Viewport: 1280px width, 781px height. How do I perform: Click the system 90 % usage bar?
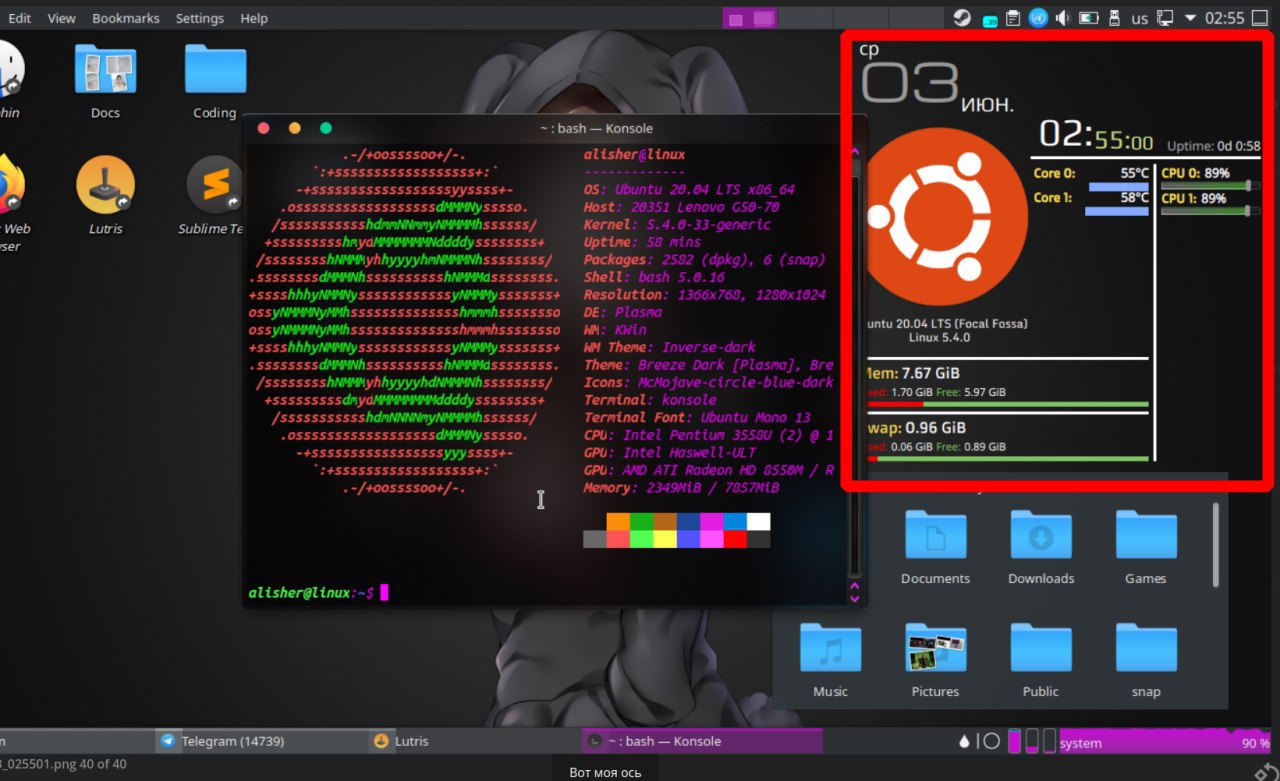tap(1165, 742)
